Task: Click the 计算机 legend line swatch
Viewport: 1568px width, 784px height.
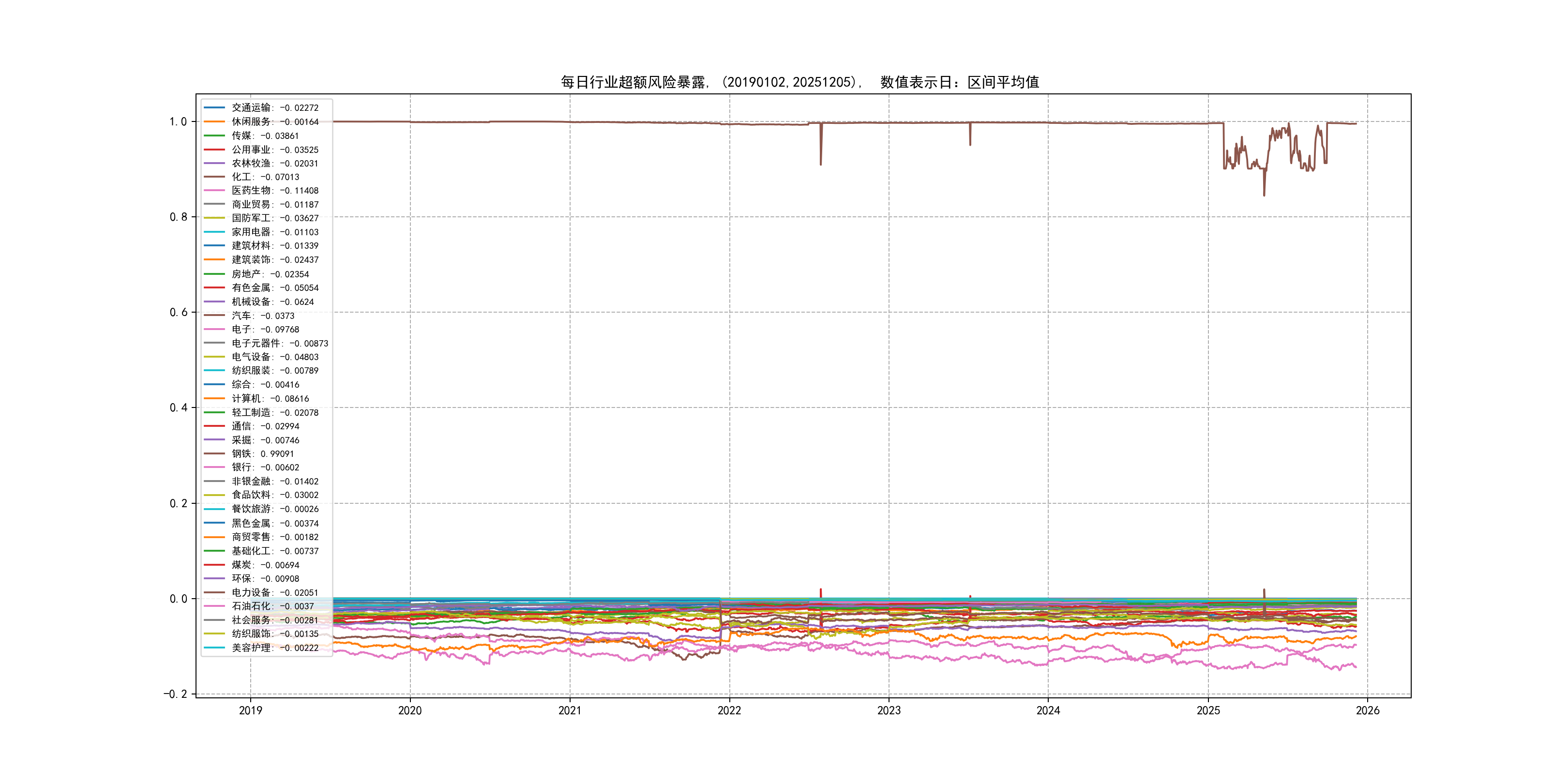Action: coord(214,399)
